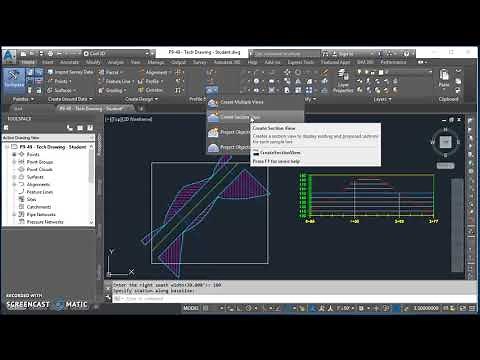Image resolution: width=480 pixels, height=360 pixels.
Task: Expand the Alignments tree node
Action: coord(14,184)
